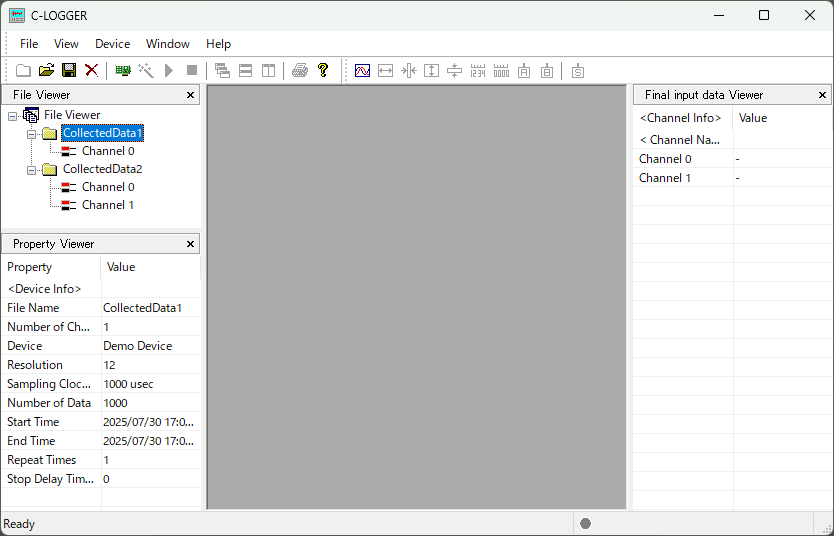Click the red X delete icon

(x=91, y=70)
